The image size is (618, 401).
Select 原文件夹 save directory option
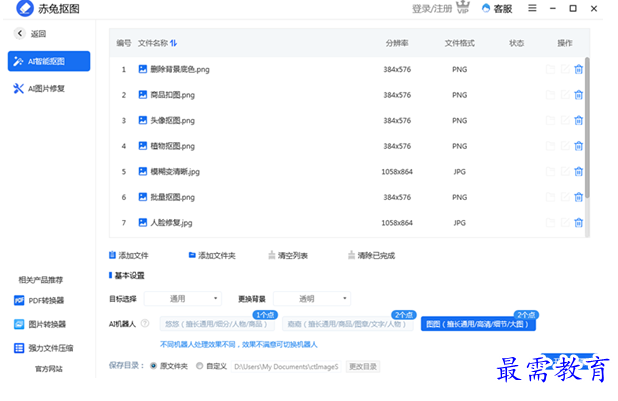click(169, 366)
